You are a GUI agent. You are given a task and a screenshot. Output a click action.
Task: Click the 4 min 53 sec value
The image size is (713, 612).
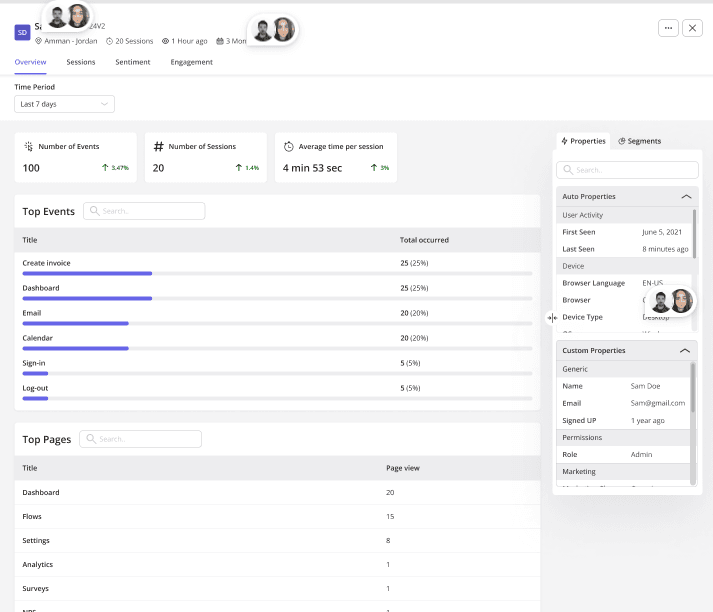[x=312, y=168]
